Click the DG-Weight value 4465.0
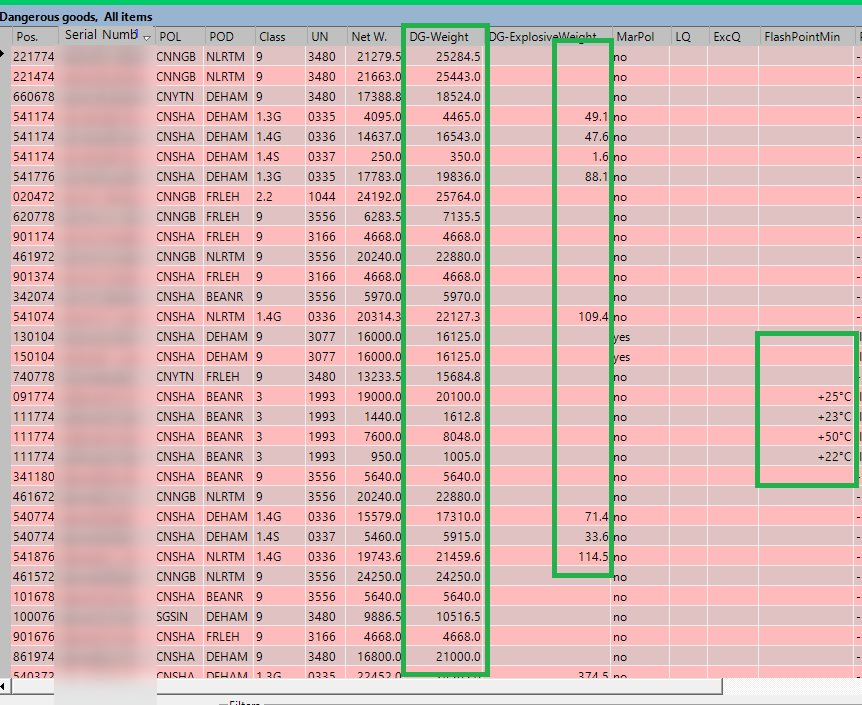 pyautogui.click(x=462, y=117)
